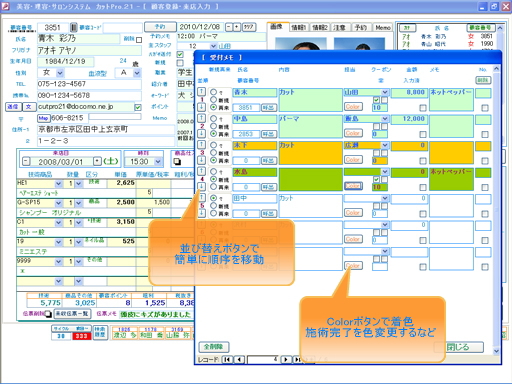The width and height of the screenshot is (512, 384).
Task: Open the gender dropdown showing 女
Action: [x=60, y=73]
